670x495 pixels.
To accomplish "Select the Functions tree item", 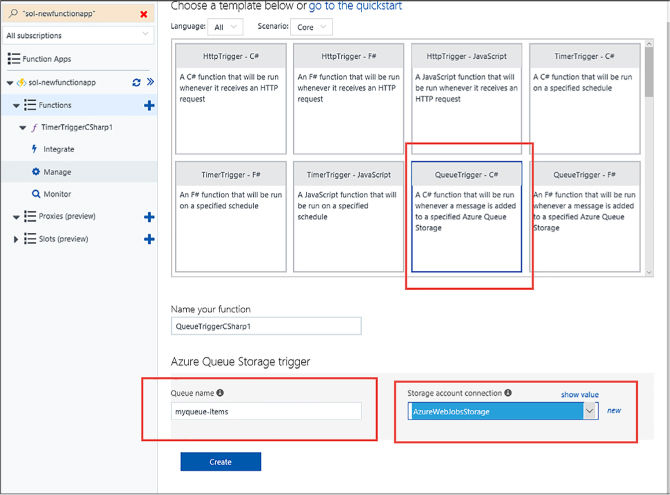I will tap(55, 105).
